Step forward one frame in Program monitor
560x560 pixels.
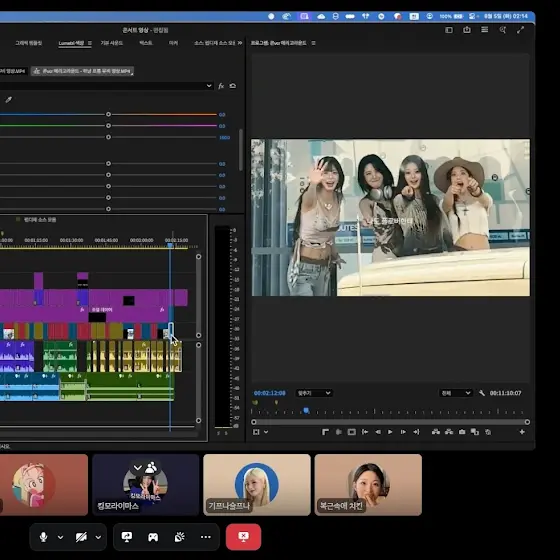point(403,432)
